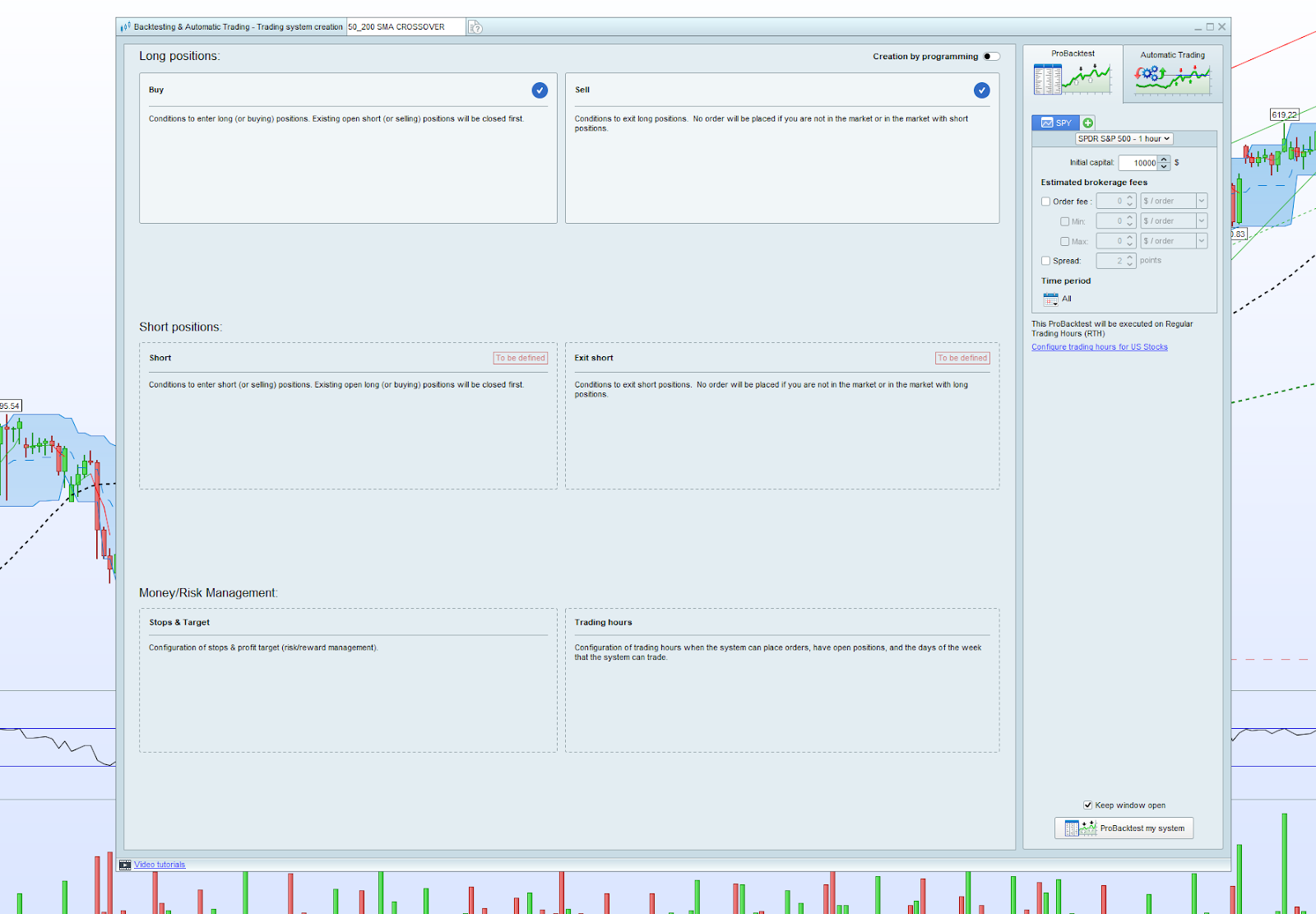Open the Trading hours panel

point(782,680)
